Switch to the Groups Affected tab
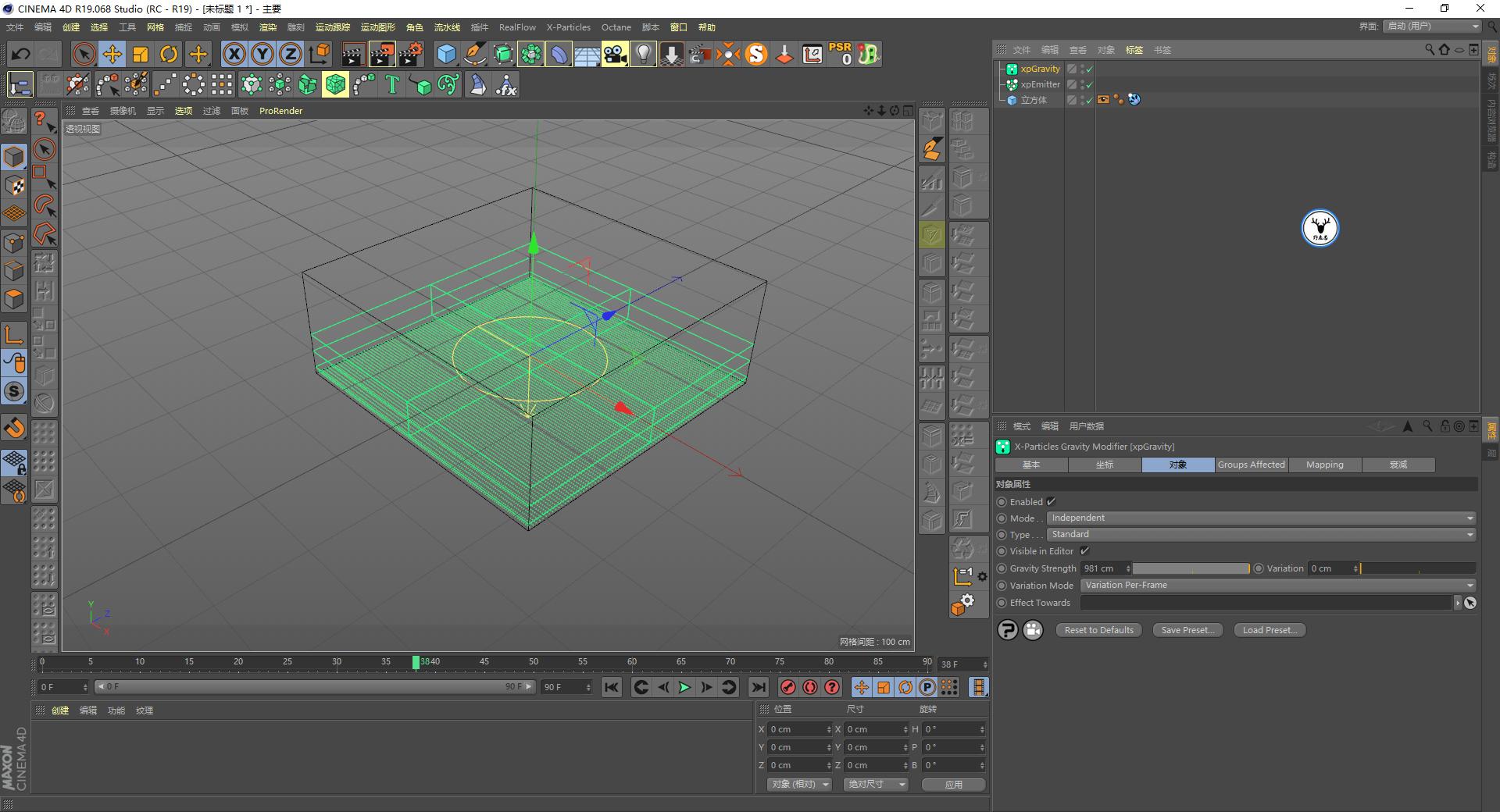The height and width of the screenshot is (812, 1500). (1251, 465)
